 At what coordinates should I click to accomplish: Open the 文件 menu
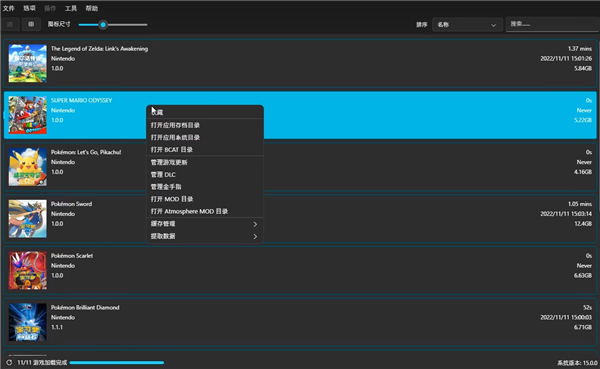click(8, 8)
